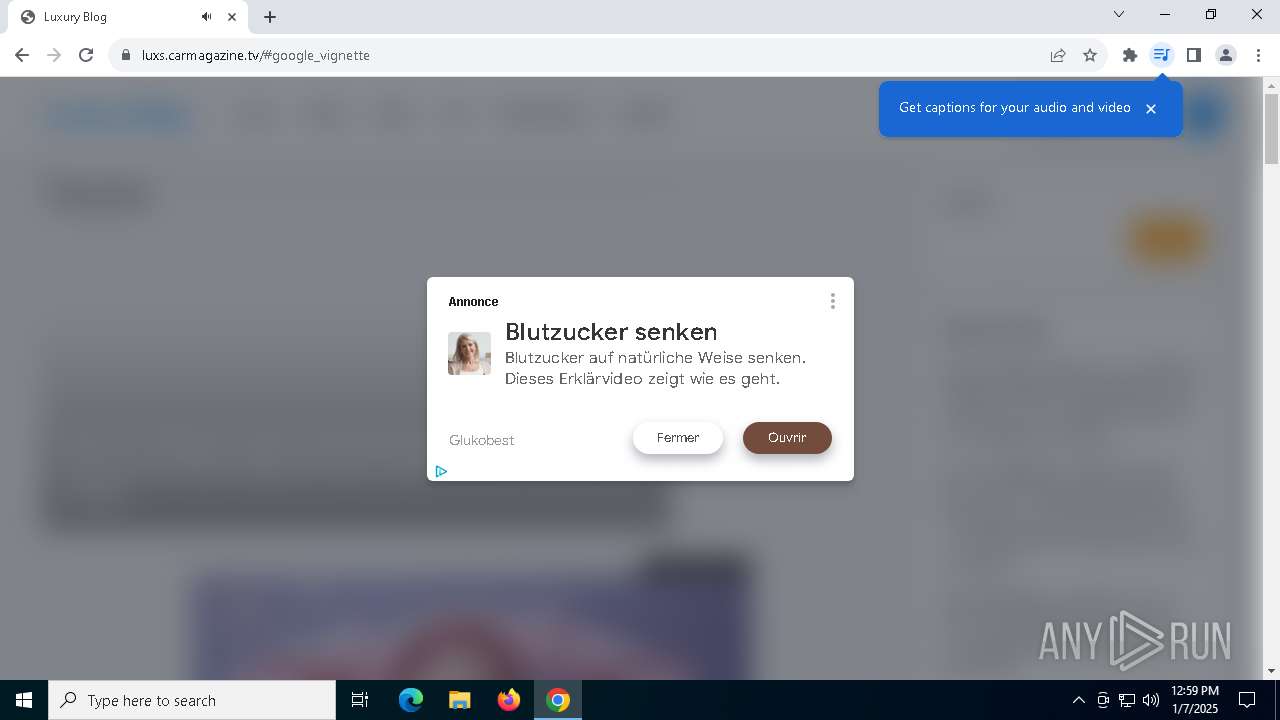Bookmark this tab with the star
This screenshot has width=1280, height=720.
click(1090, 55)
